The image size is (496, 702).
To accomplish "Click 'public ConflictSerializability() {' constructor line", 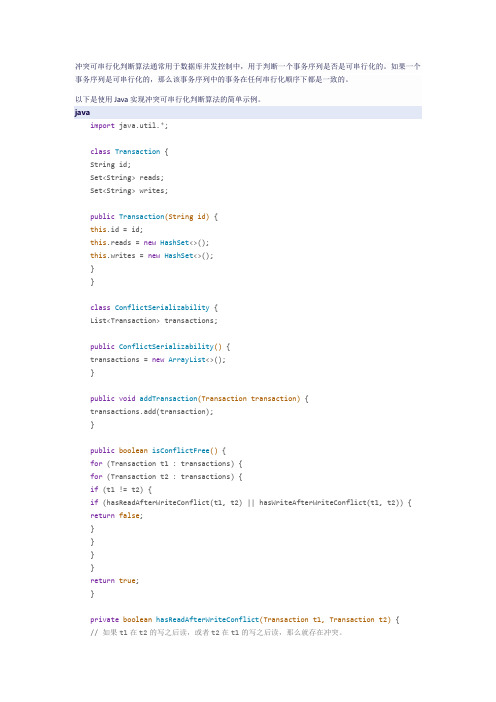I will pyautogui.click(x=160, y=347).
